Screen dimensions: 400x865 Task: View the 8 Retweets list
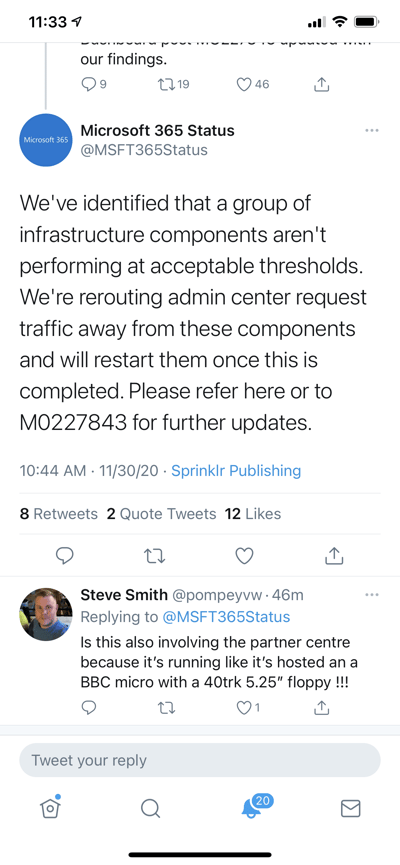coord(58,514)
